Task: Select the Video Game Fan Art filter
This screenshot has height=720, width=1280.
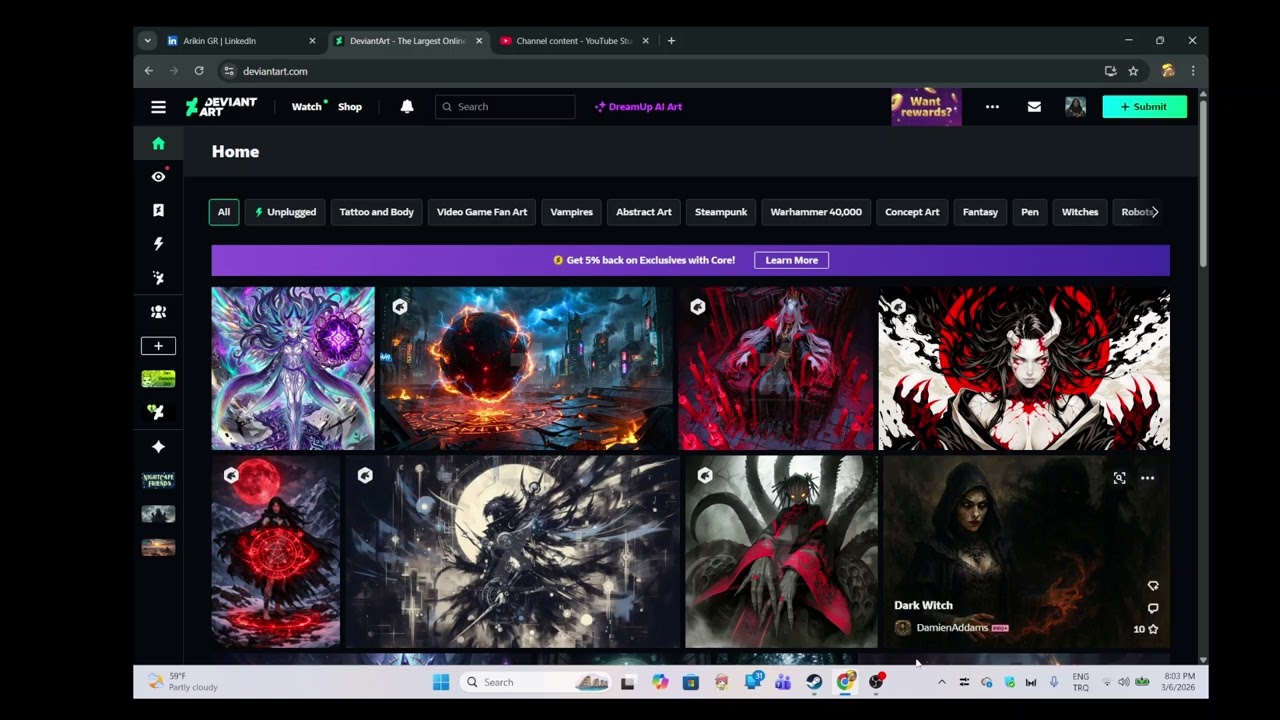Action: point(482,212)
